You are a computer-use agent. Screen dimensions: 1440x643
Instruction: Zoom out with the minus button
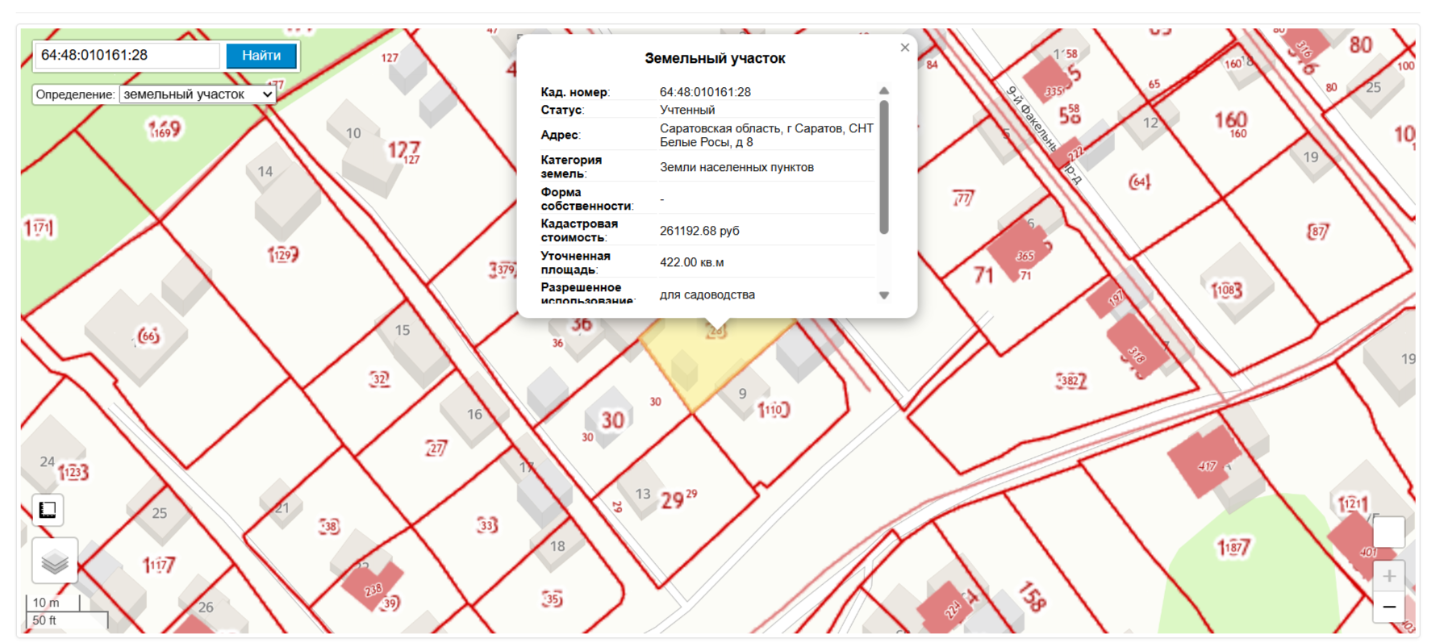(1389, 606)
